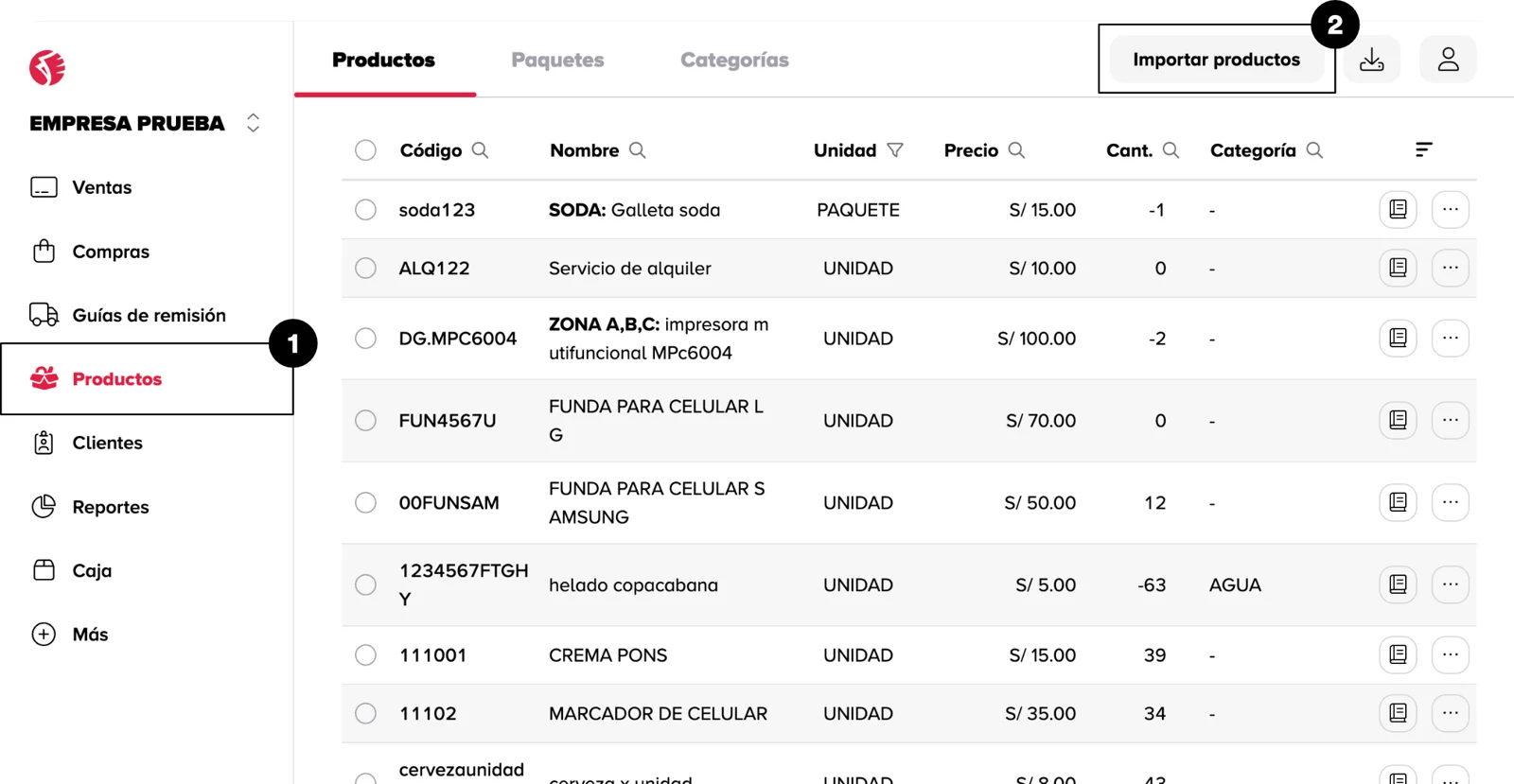Click search icon beside Nombre header

click(637, 150)
